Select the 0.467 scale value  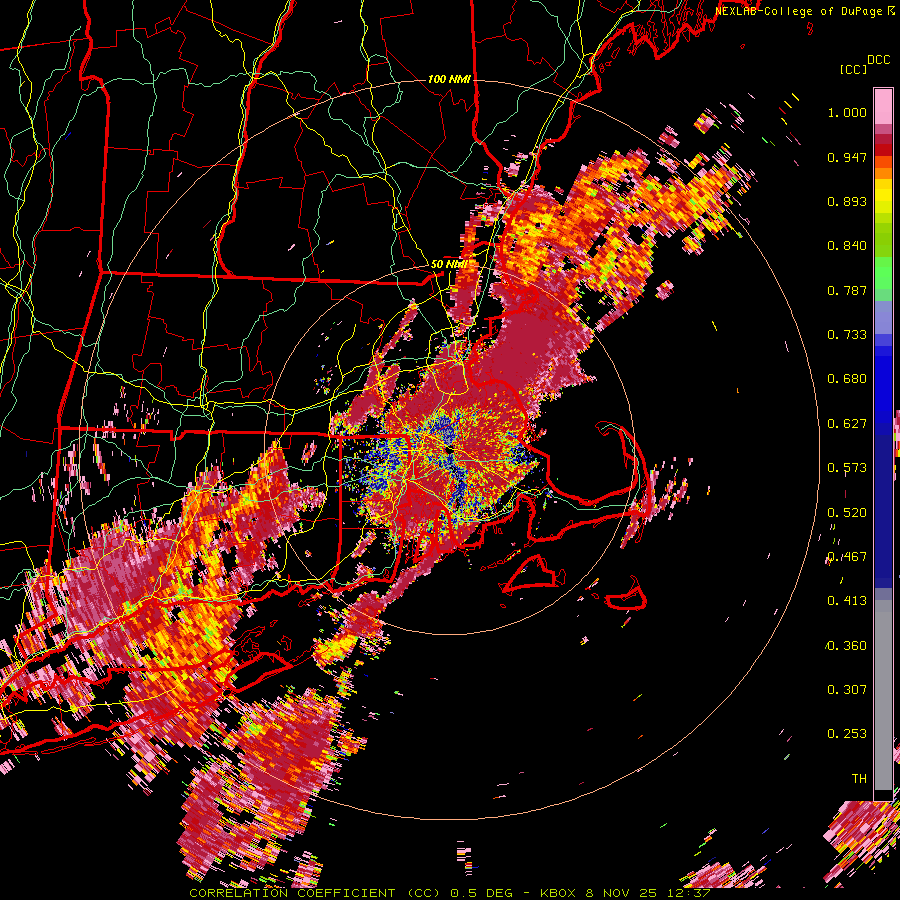click(847, 557)
